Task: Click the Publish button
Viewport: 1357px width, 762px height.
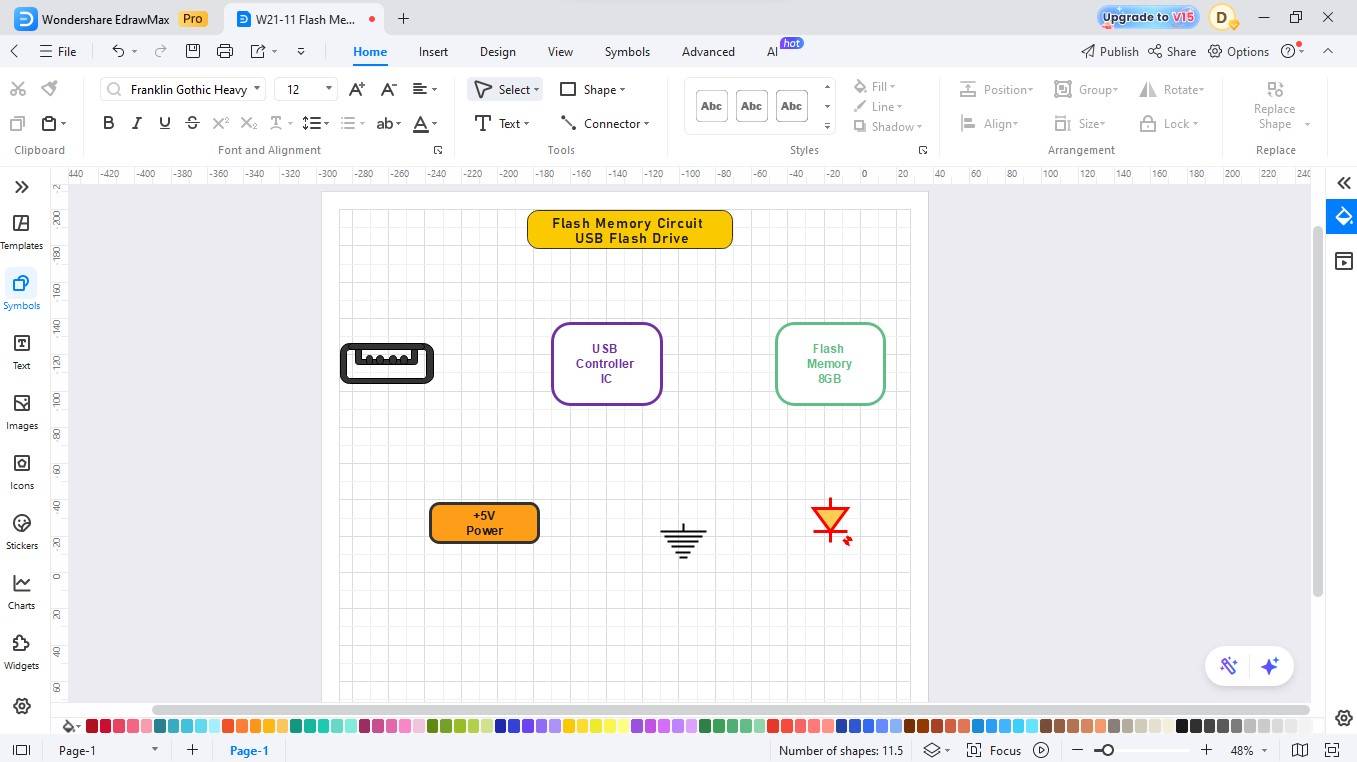Action: (1110, 51)
